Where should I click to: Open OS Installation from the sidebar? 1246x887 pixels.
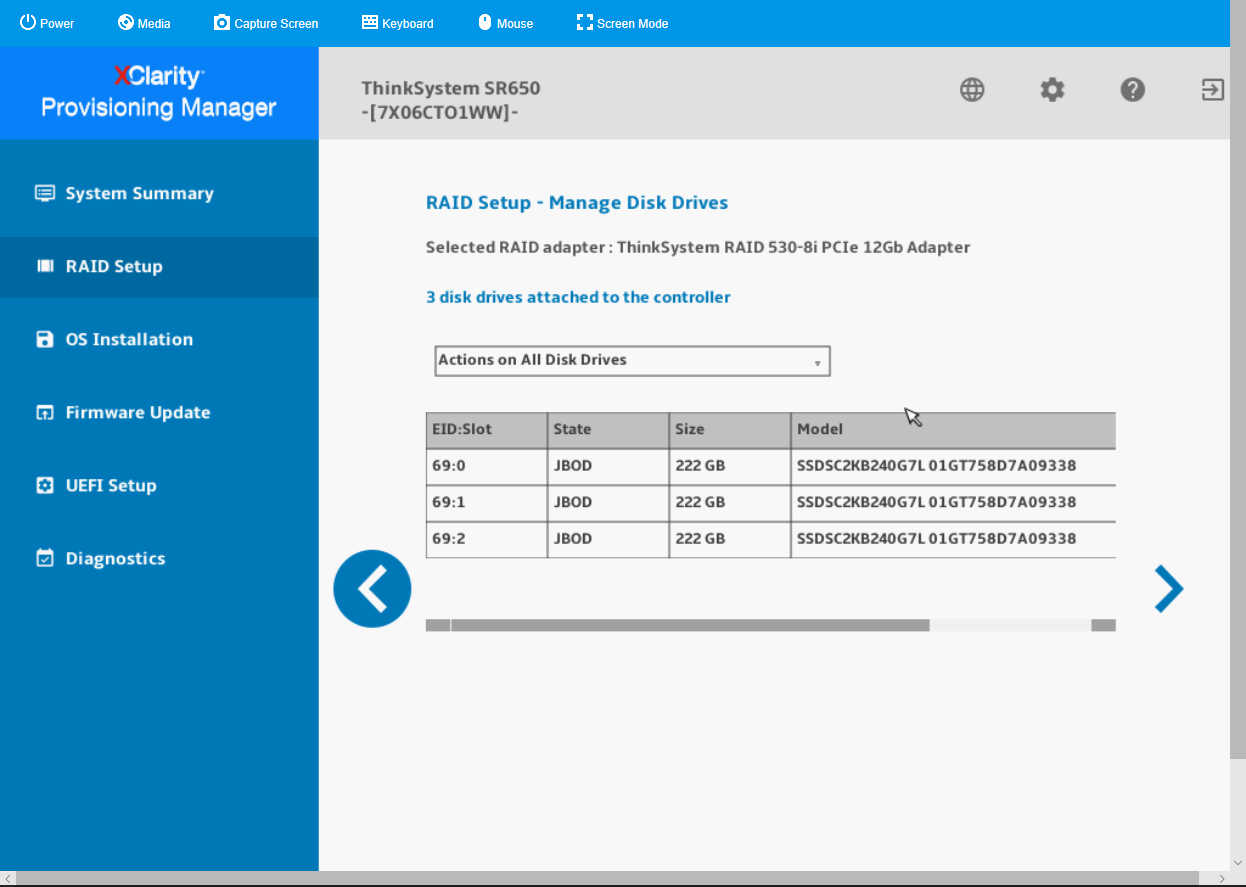[159, 340]
